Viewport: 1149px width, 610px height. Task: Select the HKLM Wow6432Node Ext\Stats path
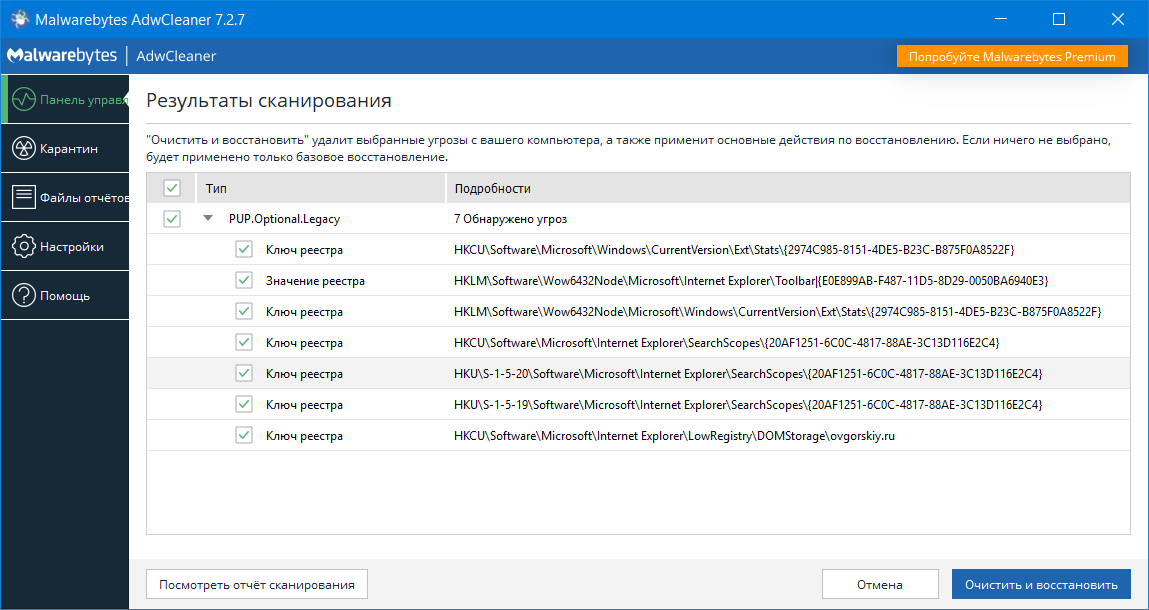pyautogui.click(x=777, y=312)
